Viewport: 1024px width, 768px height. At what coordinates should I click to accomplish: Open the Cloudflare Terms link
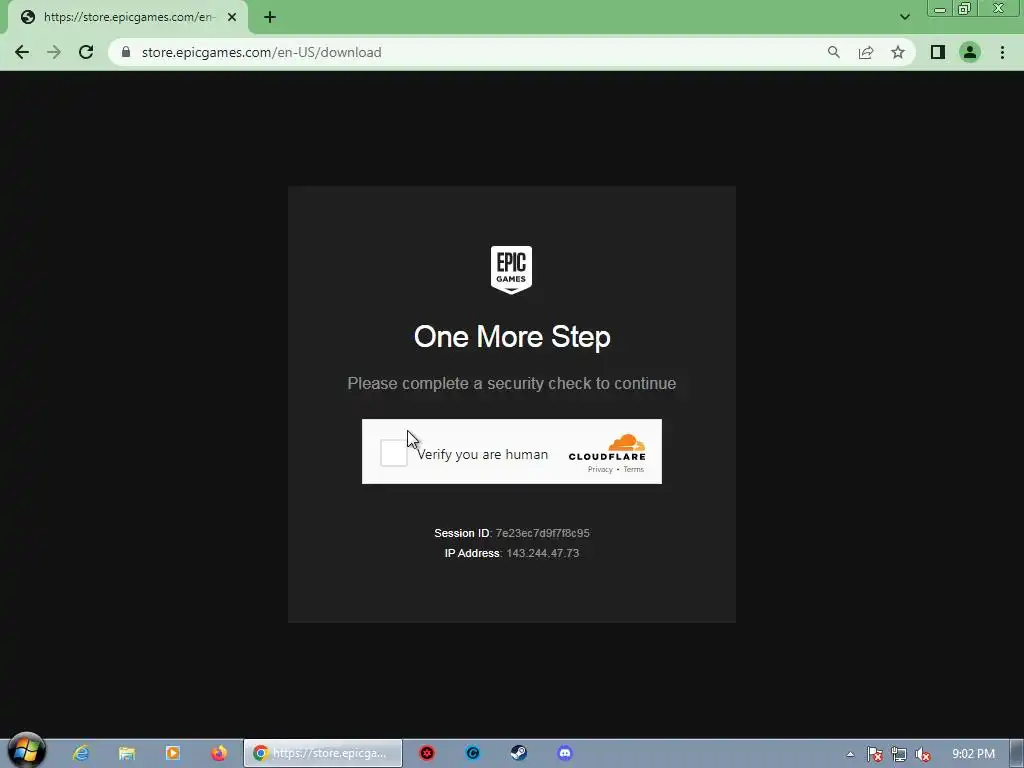(x=633, y=470)
